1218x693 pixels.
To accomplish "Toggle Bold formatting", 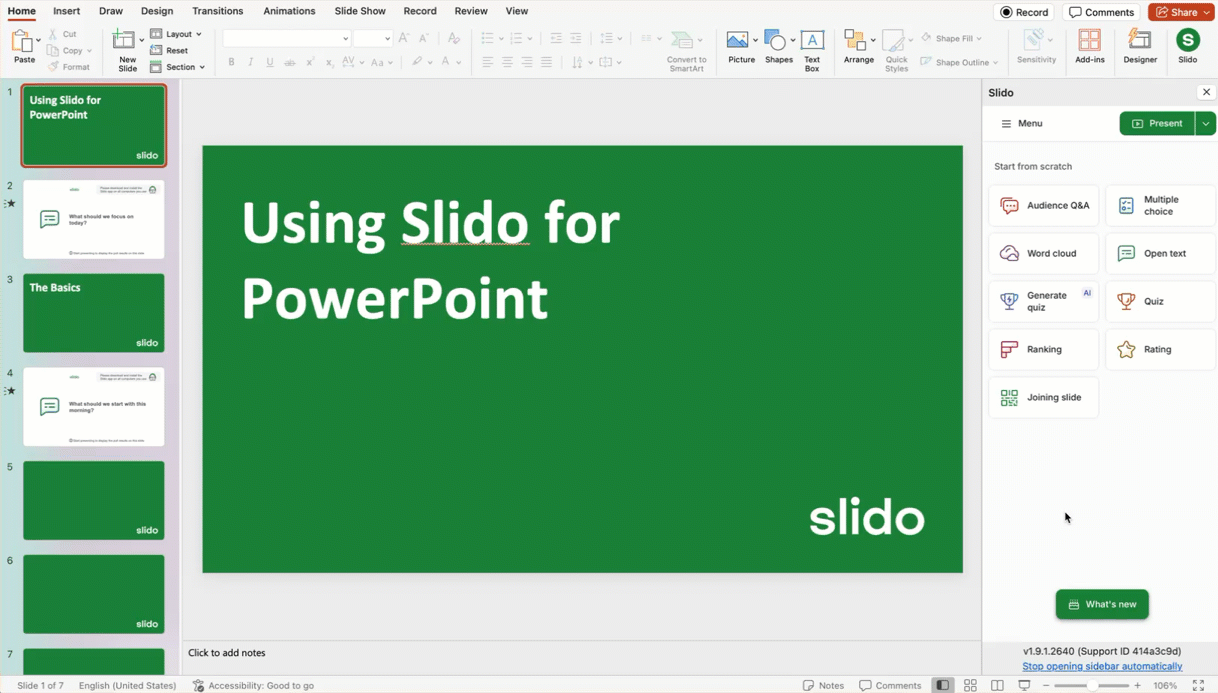I will (231, 62).
